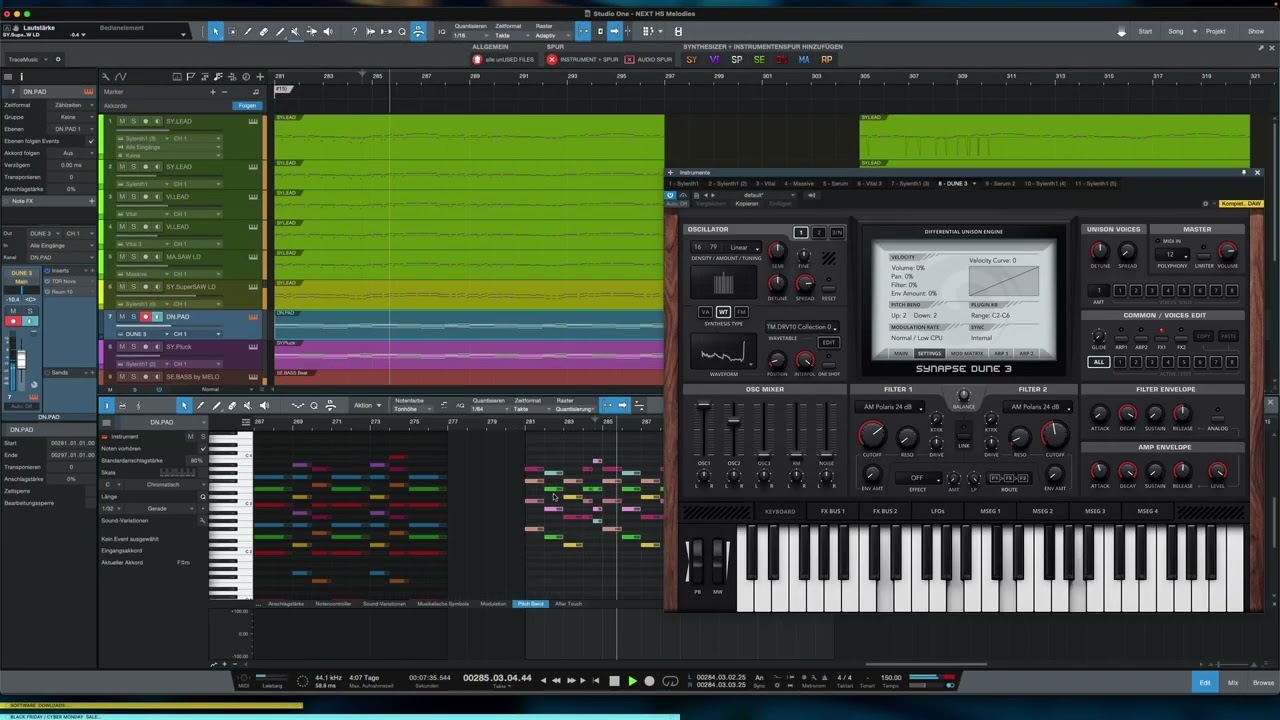1280x720 pixels.
Task: Select oscillator 2 button in Dune 3
Action: coord(818,233)
